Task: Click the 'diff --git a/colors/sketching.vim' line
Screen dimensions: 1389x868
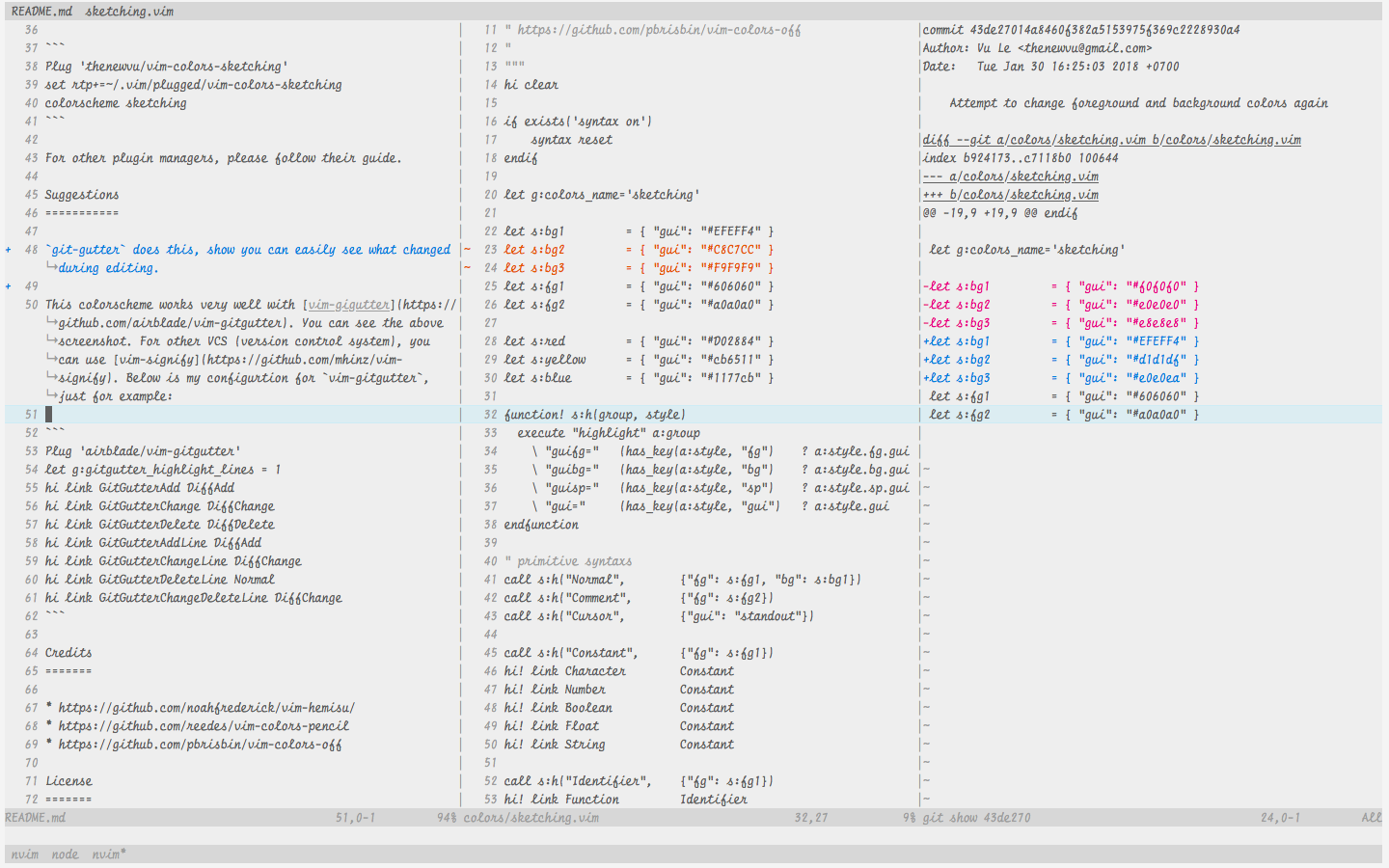Action: (1111, 140)
